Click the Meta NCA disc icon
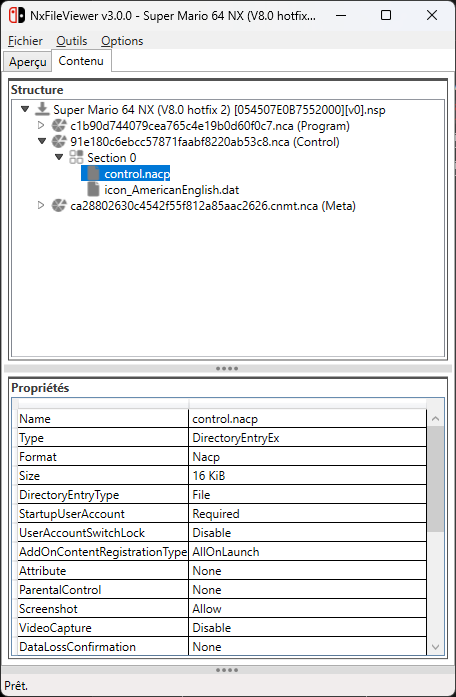The width and height of the screenshot is (456, 697). (59, 206)
